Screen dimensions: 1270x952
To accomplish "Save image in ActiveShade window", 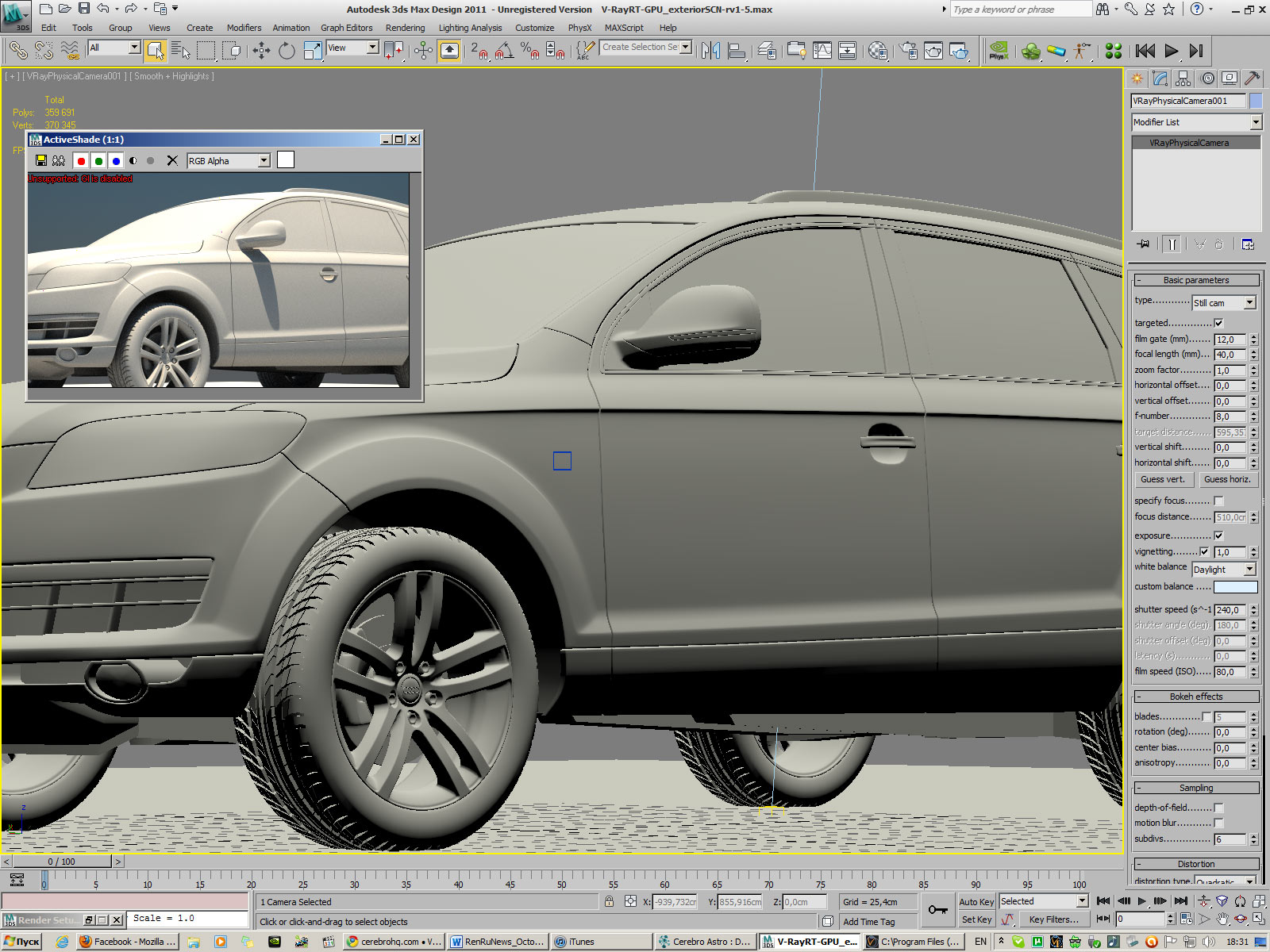I will [40, 161].
